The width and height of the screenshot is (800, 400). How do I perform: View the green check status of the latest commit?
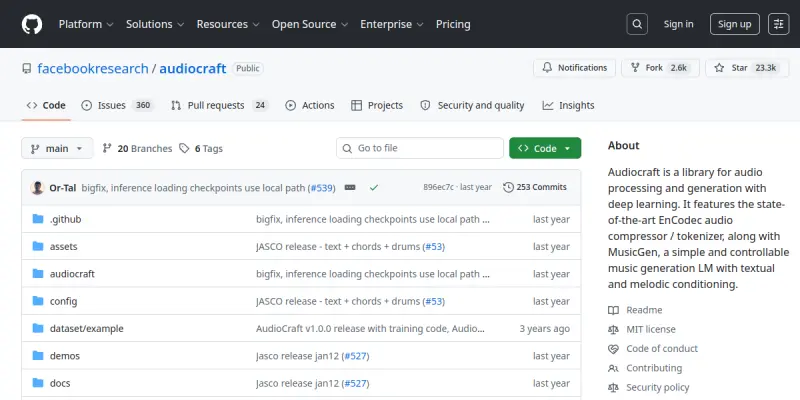374,188
